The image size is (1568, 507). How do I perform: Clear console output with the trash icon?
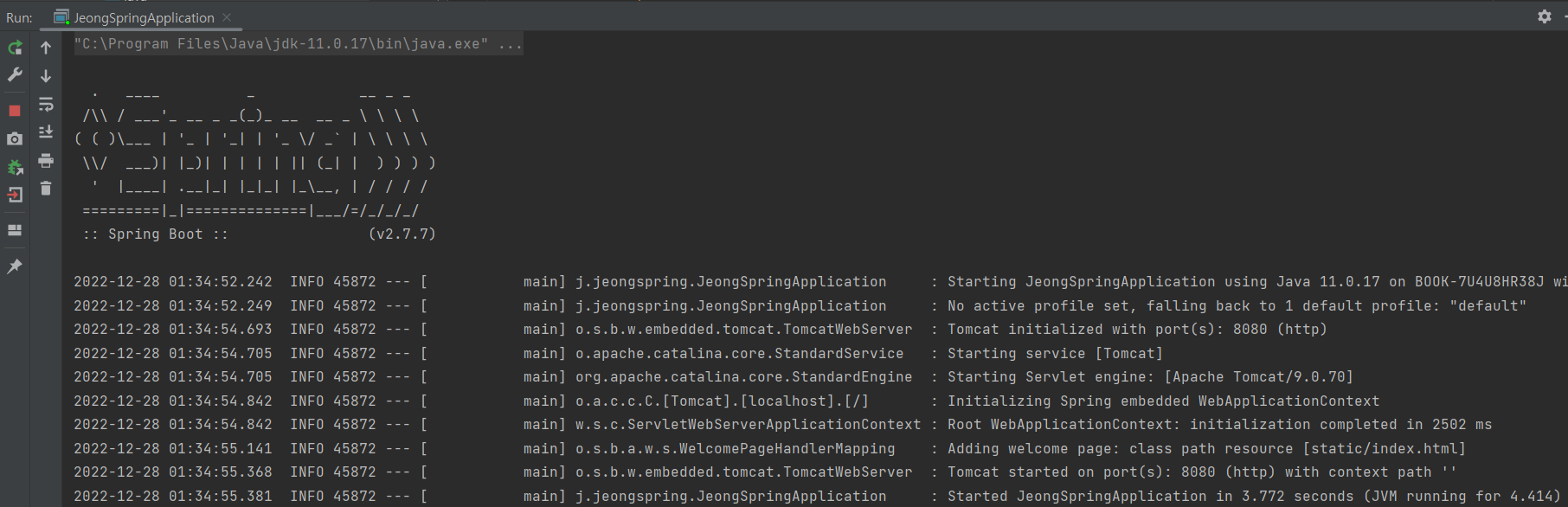pos(46,189)
